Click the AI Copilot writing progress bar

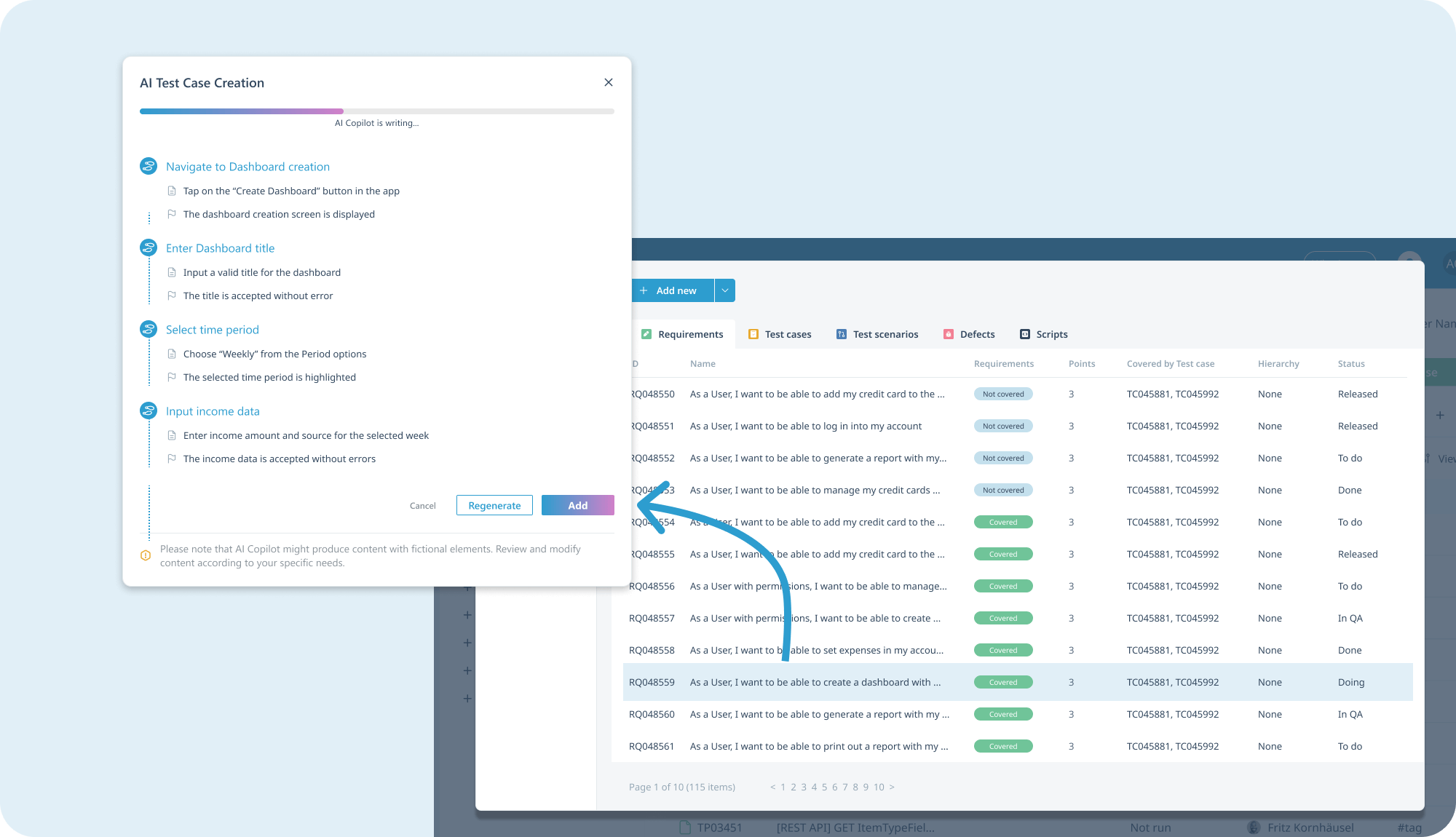(376, 111)
